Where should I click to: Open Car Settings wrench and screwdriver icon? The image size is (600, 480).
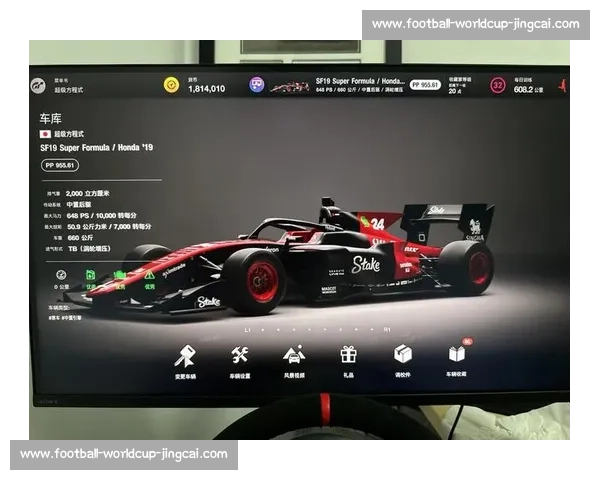coord(240,355)
